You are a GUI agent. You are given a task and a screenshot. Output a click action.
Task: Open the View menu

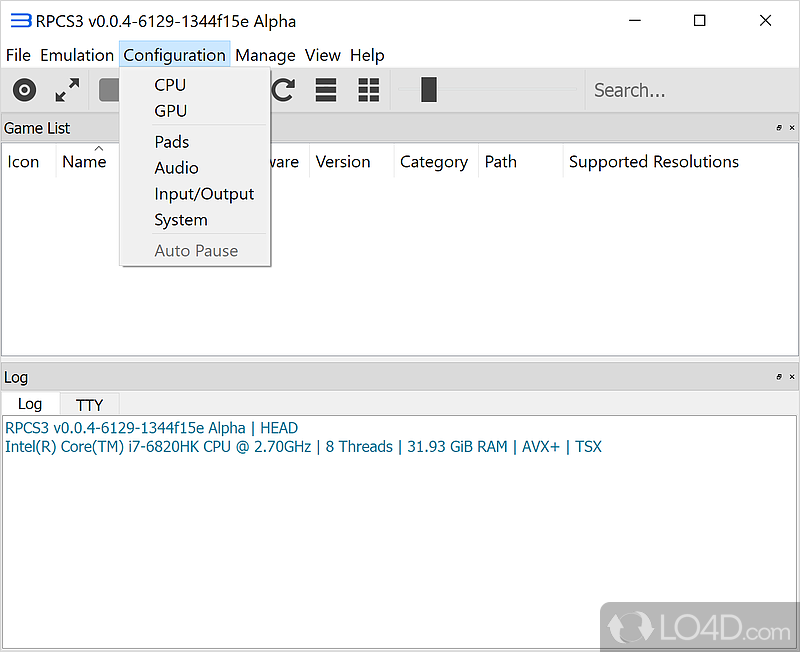pos(322,55)
